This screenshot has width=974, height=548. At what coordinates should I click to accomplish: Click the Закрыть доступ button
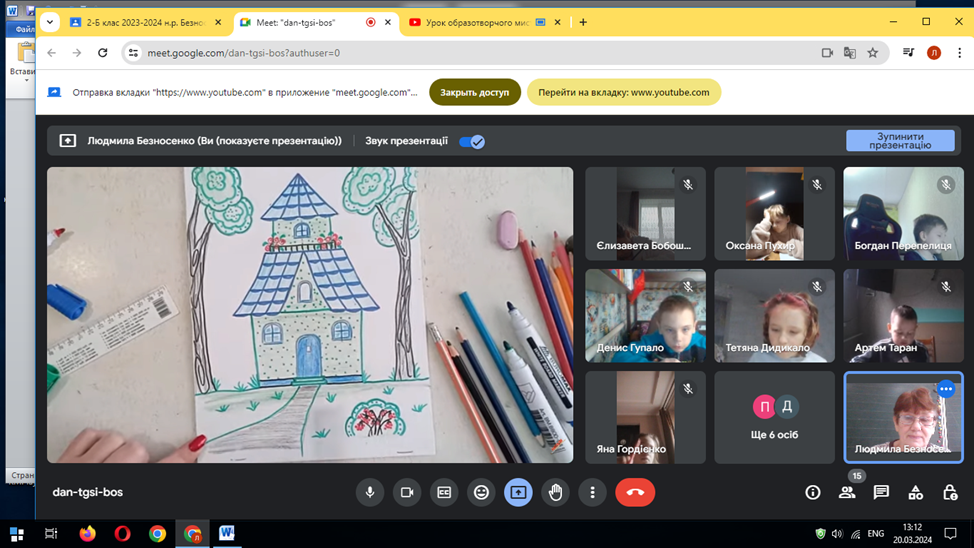(475, 92)
